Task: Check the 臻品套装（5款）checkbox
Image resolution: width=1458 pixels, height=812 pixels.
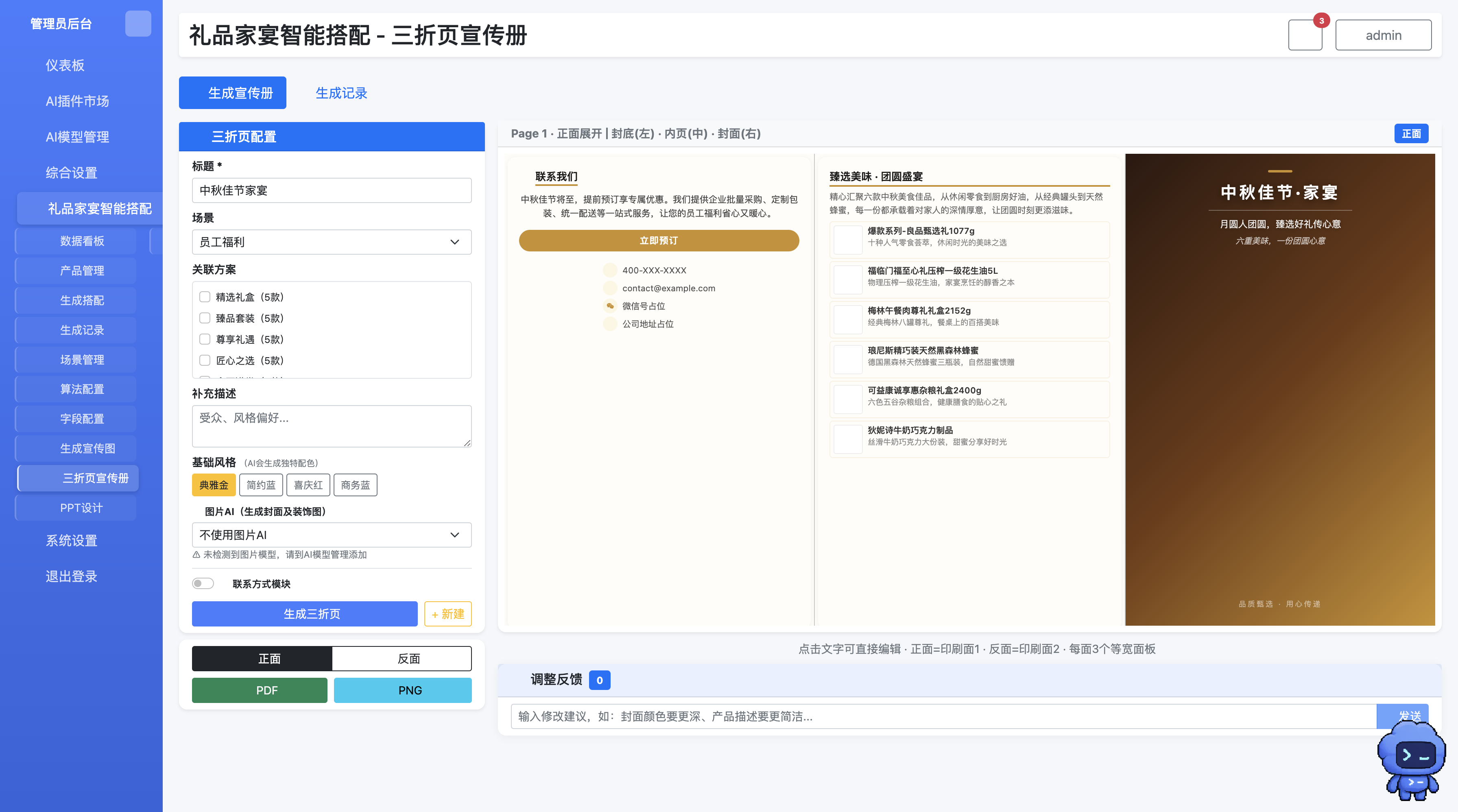Action: 205,318
